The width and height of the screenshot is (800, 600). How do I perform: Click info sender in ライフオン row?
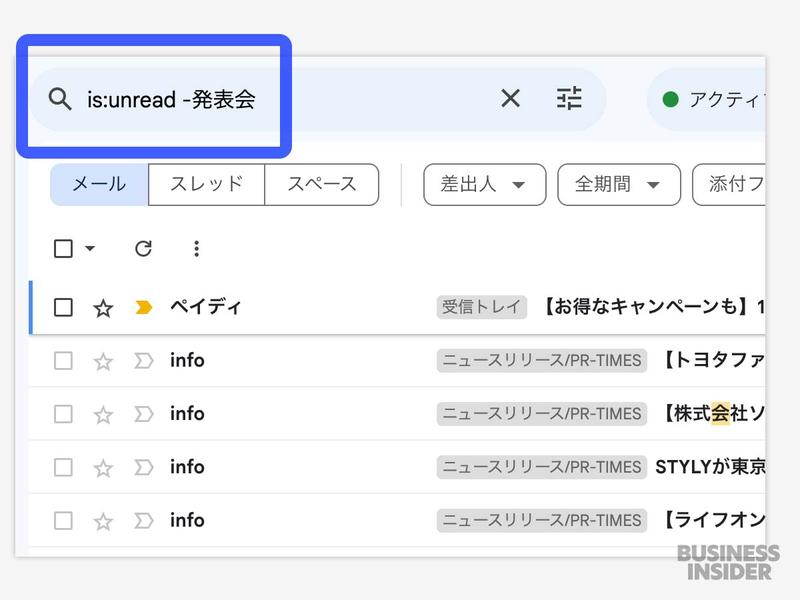pos(187,520)
